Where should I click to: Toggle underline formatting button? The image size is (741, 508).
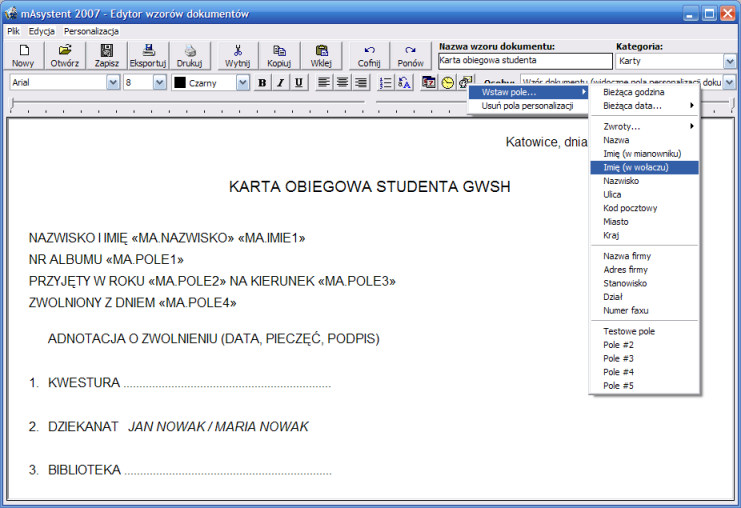coord(299,83)
